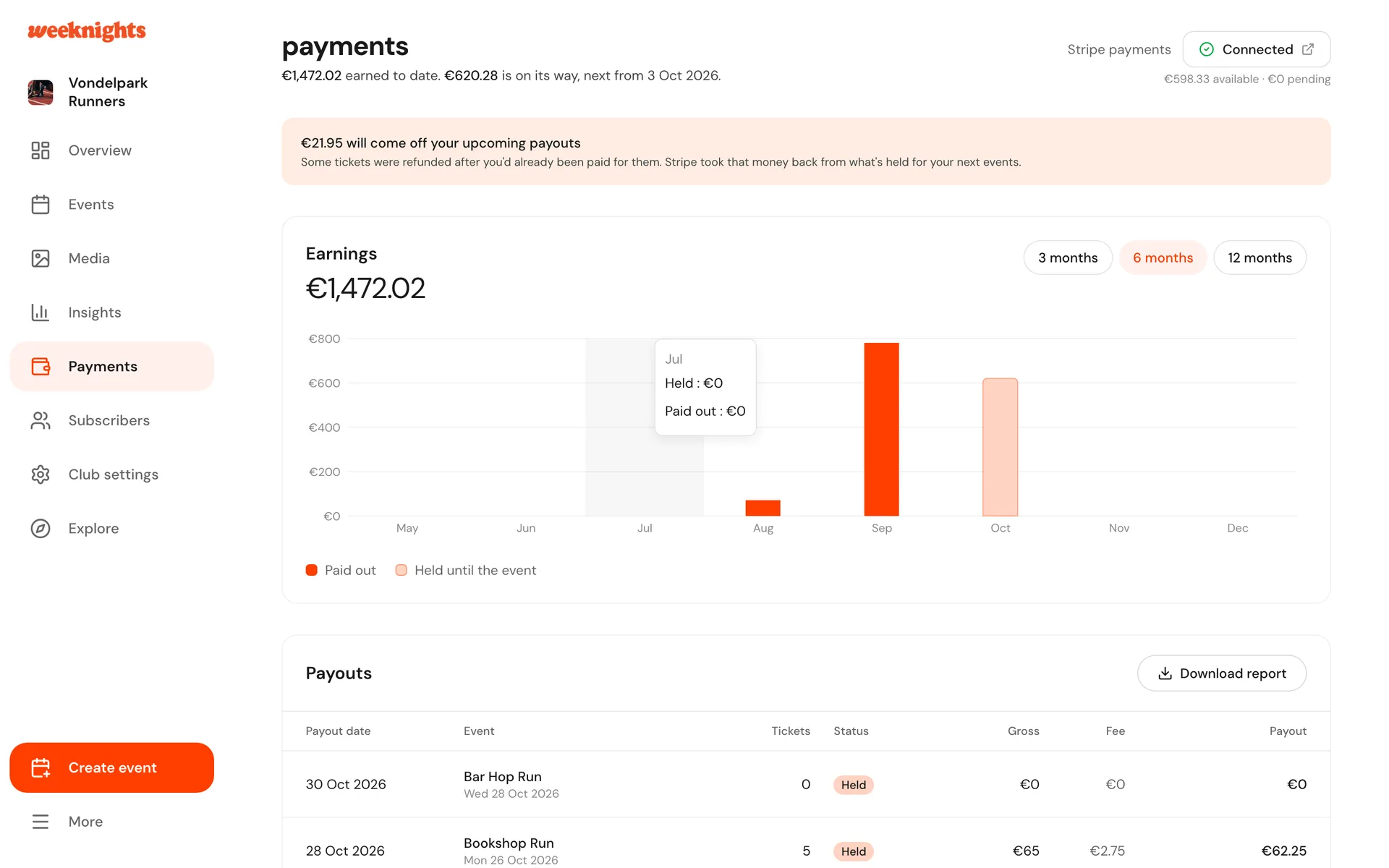Click the Download report label
Screen dimensions: 1389x868
(1233, 673)
